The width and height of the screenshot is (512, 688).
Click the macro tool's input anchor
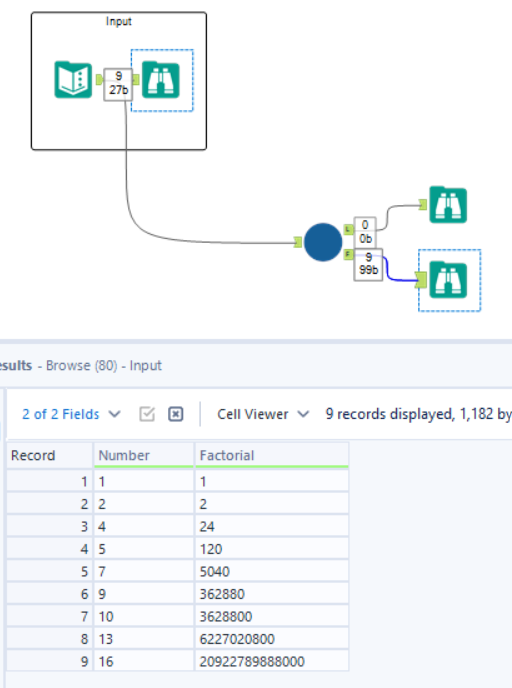tap(298, 242)
